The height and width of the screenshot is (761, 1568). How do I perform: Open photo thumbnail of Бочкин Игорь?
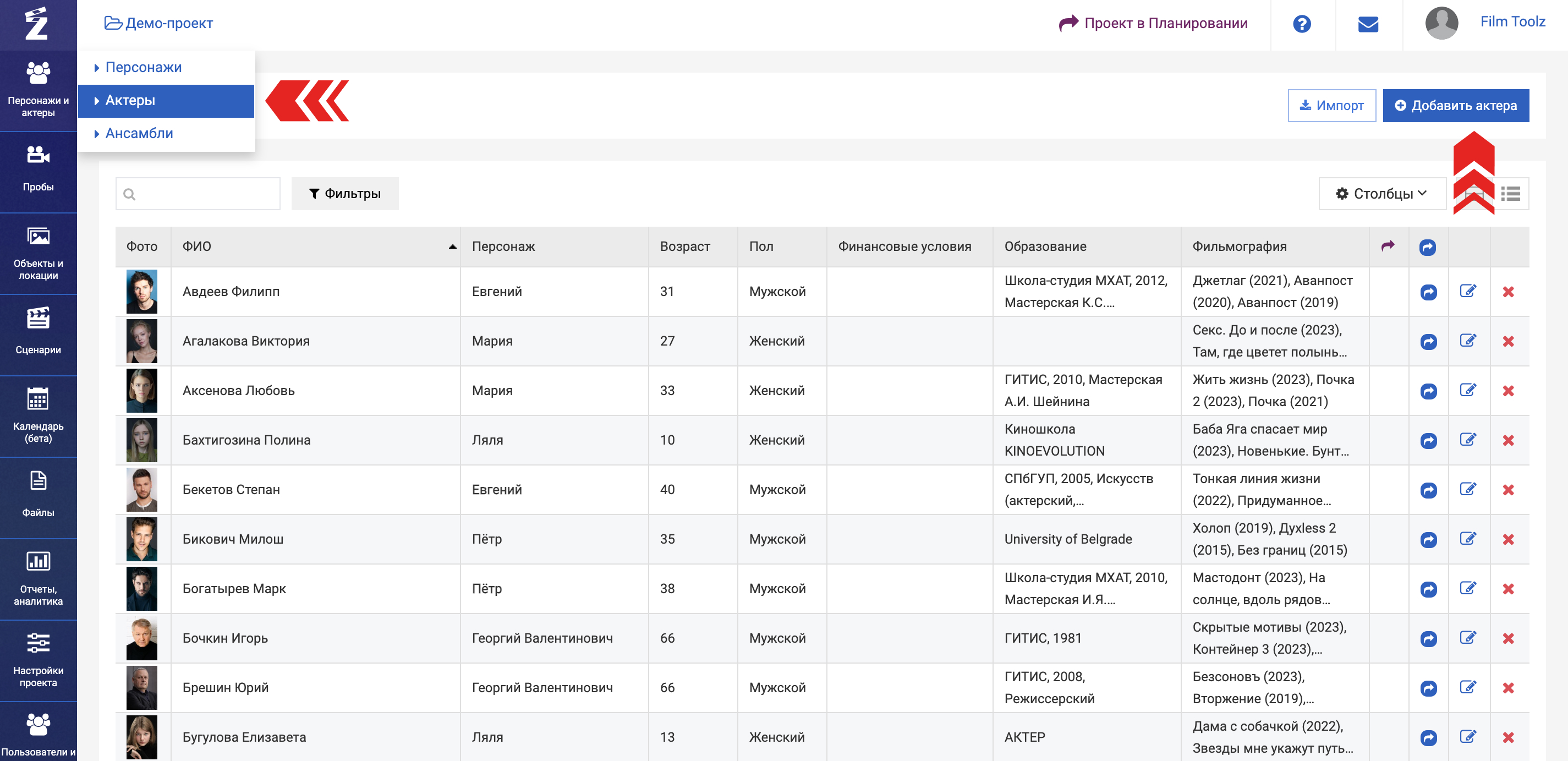pyautogui.click(x=141, y=638)
